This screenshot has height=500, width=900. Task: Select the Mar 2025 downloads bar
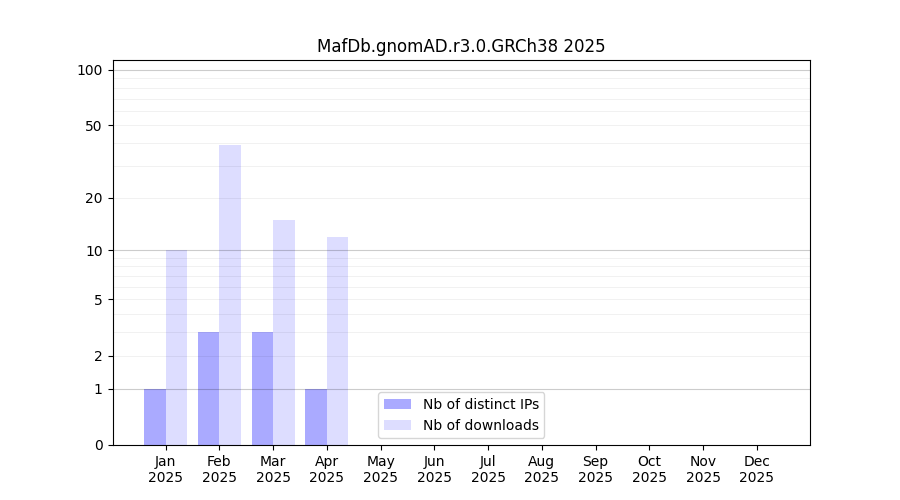click(284, 332)
